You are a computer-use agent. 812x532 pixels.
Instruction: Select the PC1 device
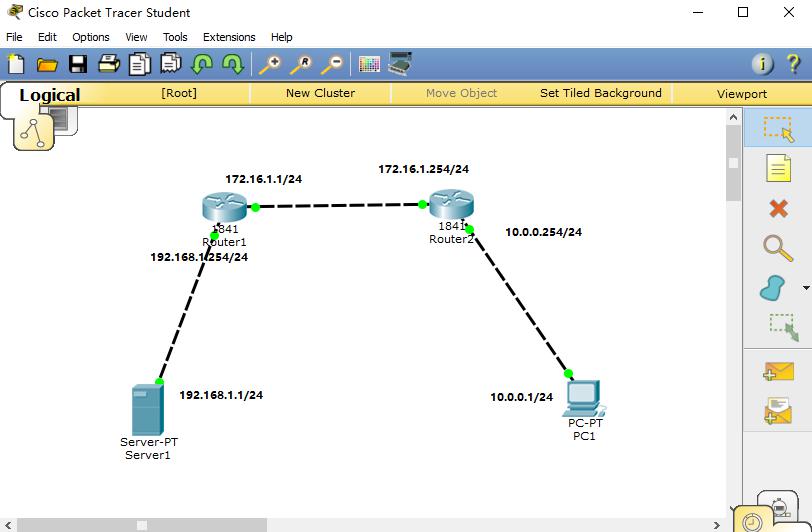[x=585, y=399]
